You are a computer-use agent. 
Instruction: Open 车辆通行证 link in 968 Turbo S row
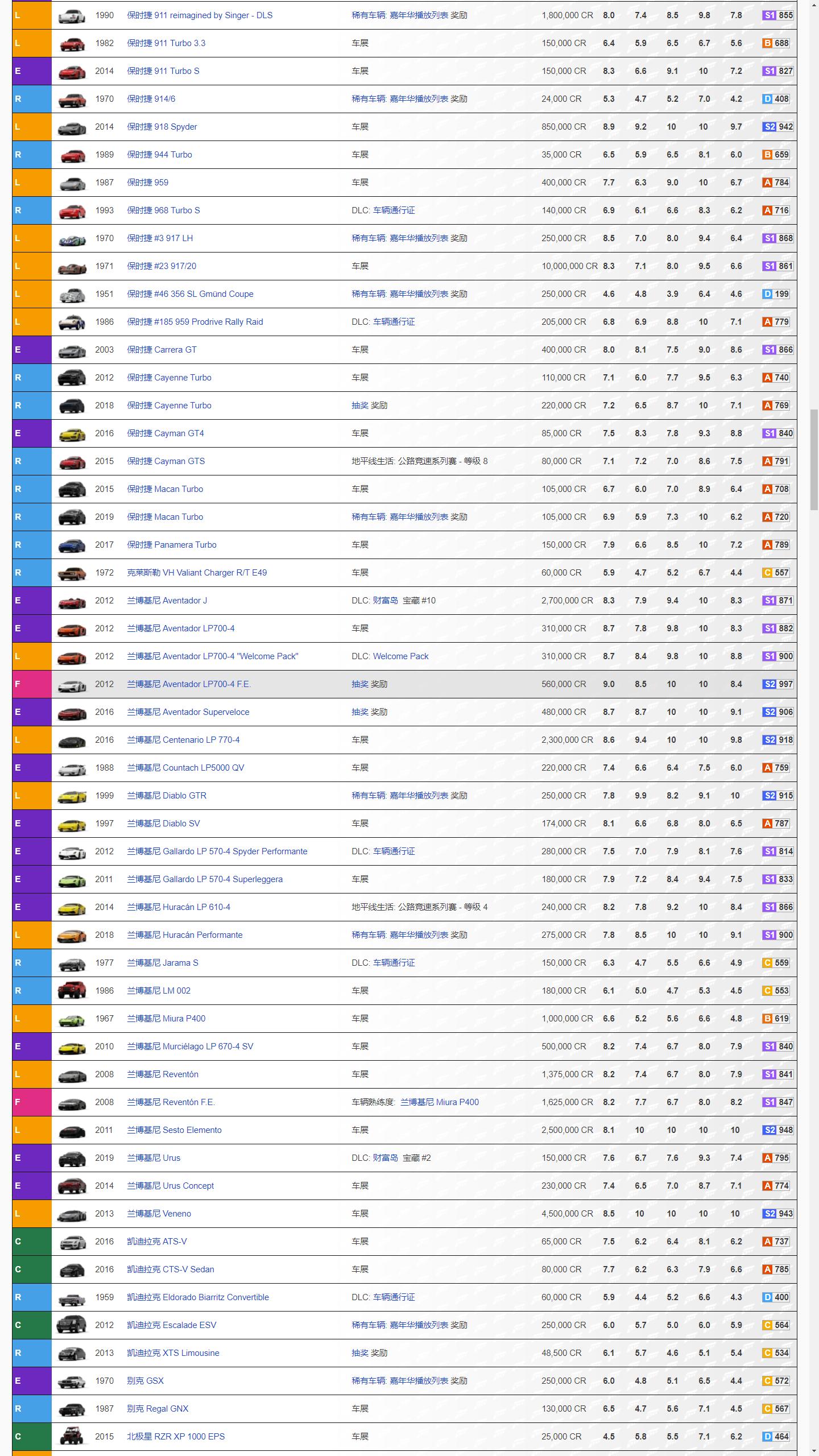(394, 210)
